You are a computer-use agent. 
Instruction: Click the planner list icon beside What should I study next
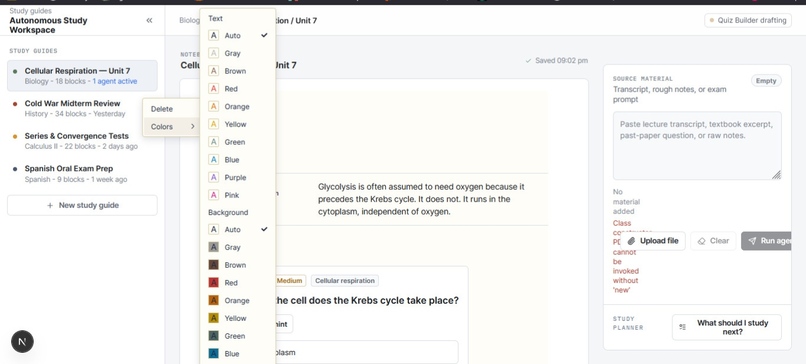[683, 327]
